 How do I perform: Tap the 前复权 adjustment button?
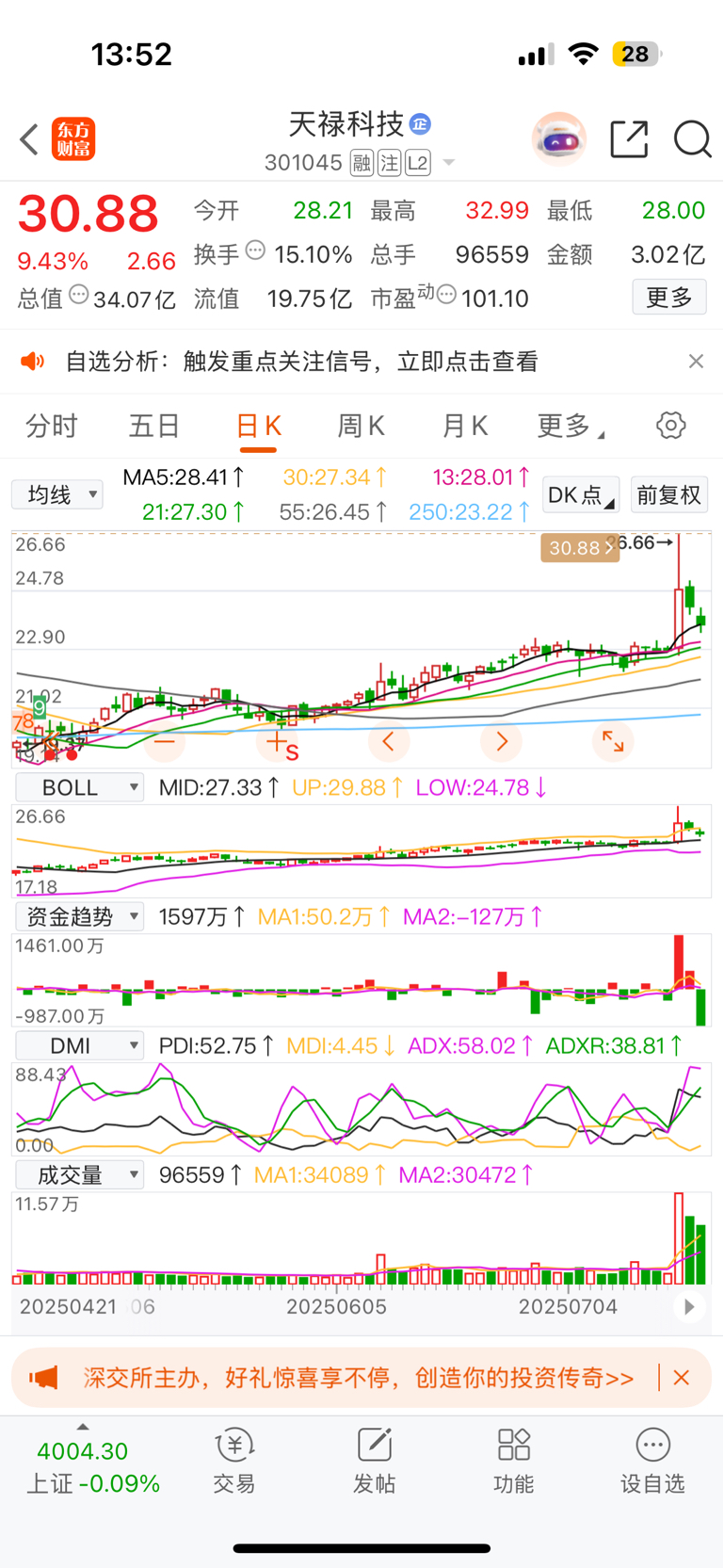[x=668, y=494]
